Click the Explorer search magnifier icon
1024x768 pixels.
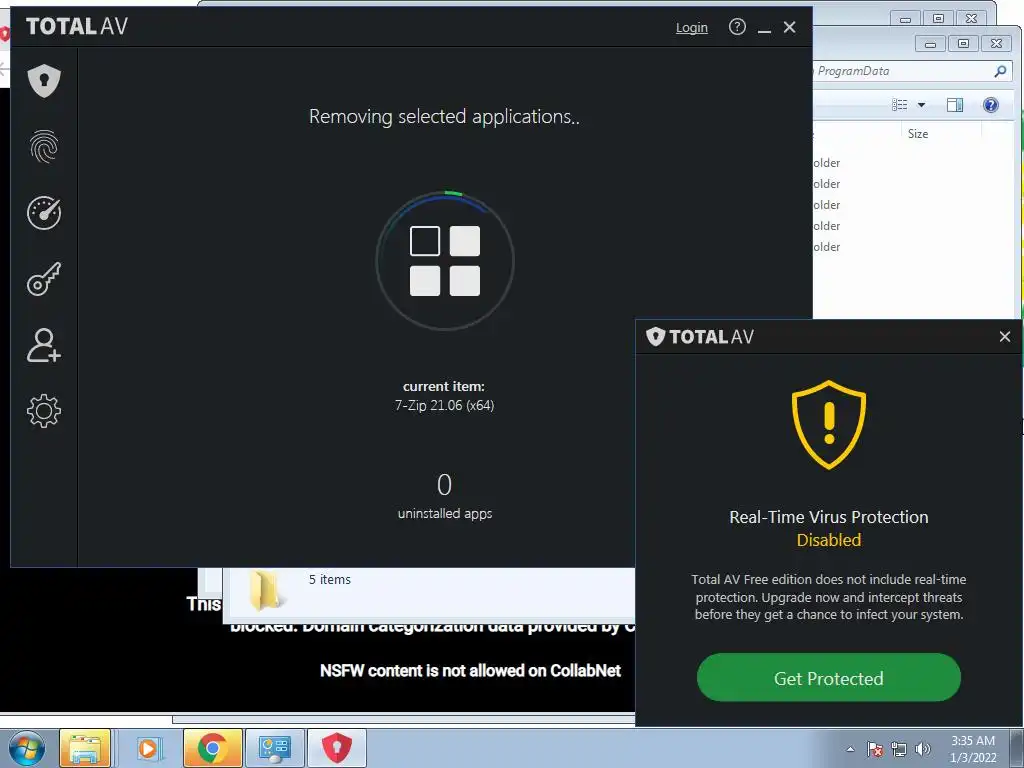(x=1000, y=71)
